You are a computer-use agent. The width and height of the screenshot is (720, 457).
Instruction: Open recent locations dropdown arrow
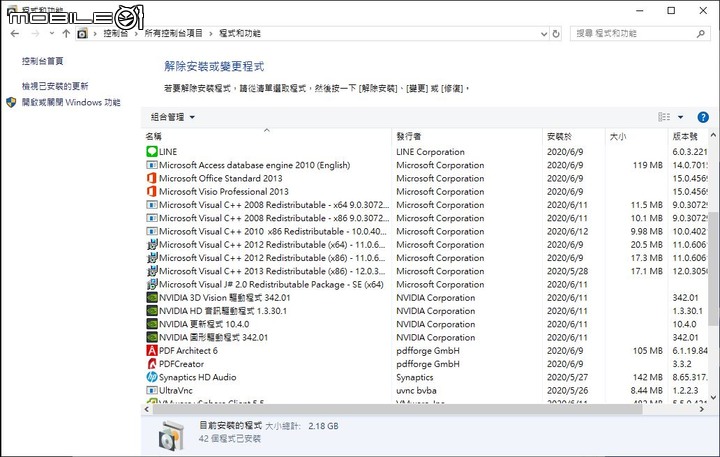[x=51, y=33]
